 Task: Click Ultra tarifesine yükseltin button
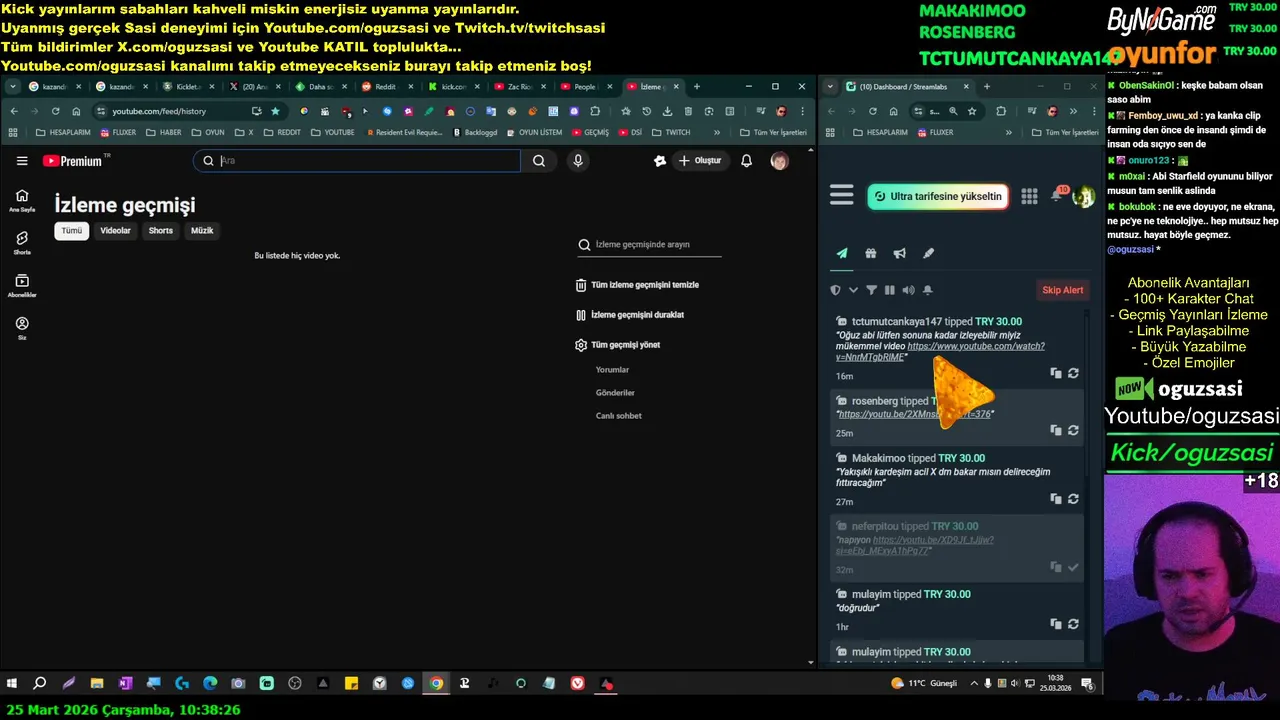click(x=938, y=197)
